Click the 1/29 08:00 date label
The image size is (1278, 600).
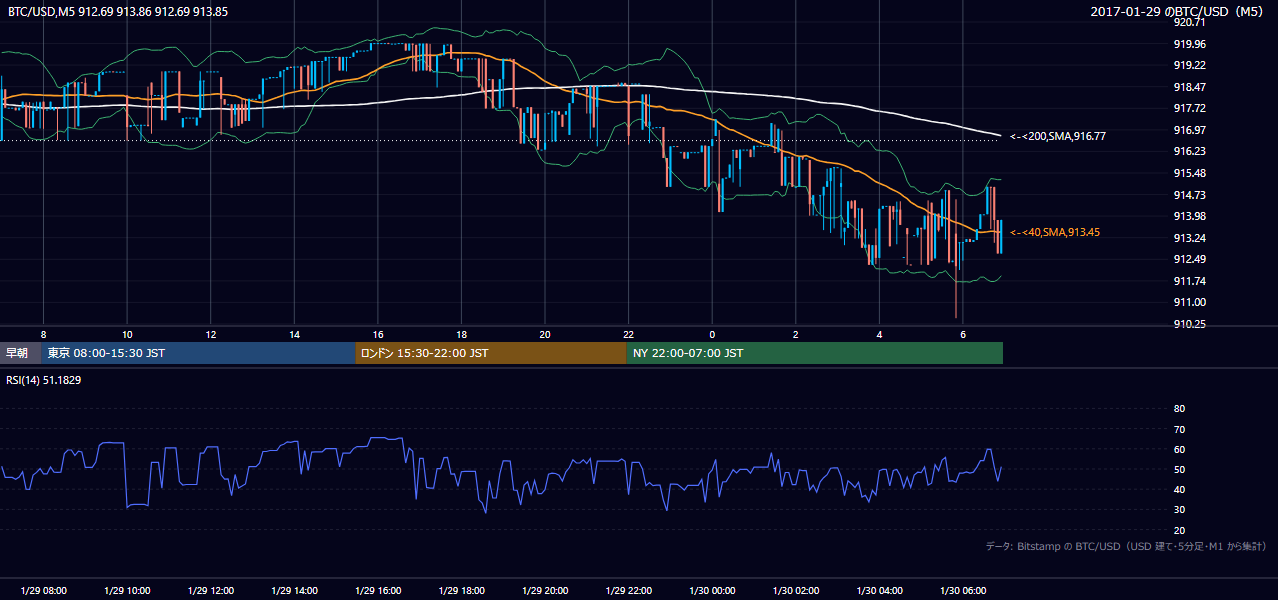(43, 591)
